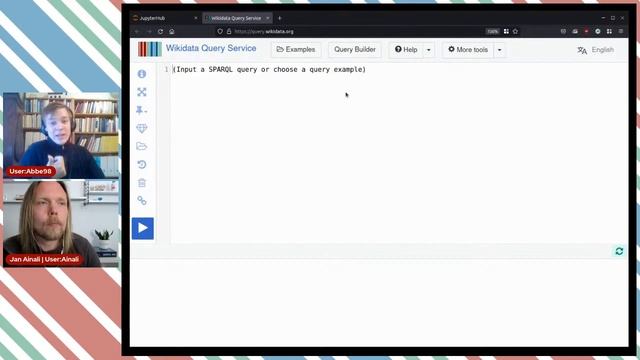This screenshot has height=360, width=640.
Task: Bookmark the page with star icon
Action: coord(516,31)
